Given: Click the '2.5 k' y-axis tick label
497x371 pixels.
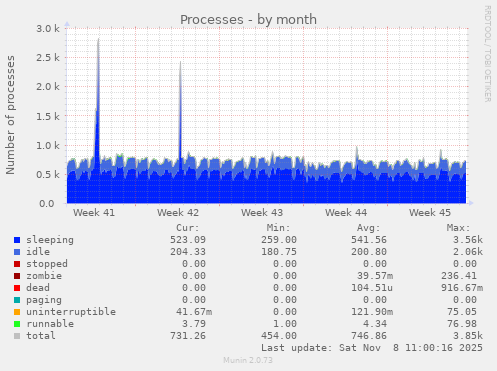Looking at the screenshot, I should 48,58.
